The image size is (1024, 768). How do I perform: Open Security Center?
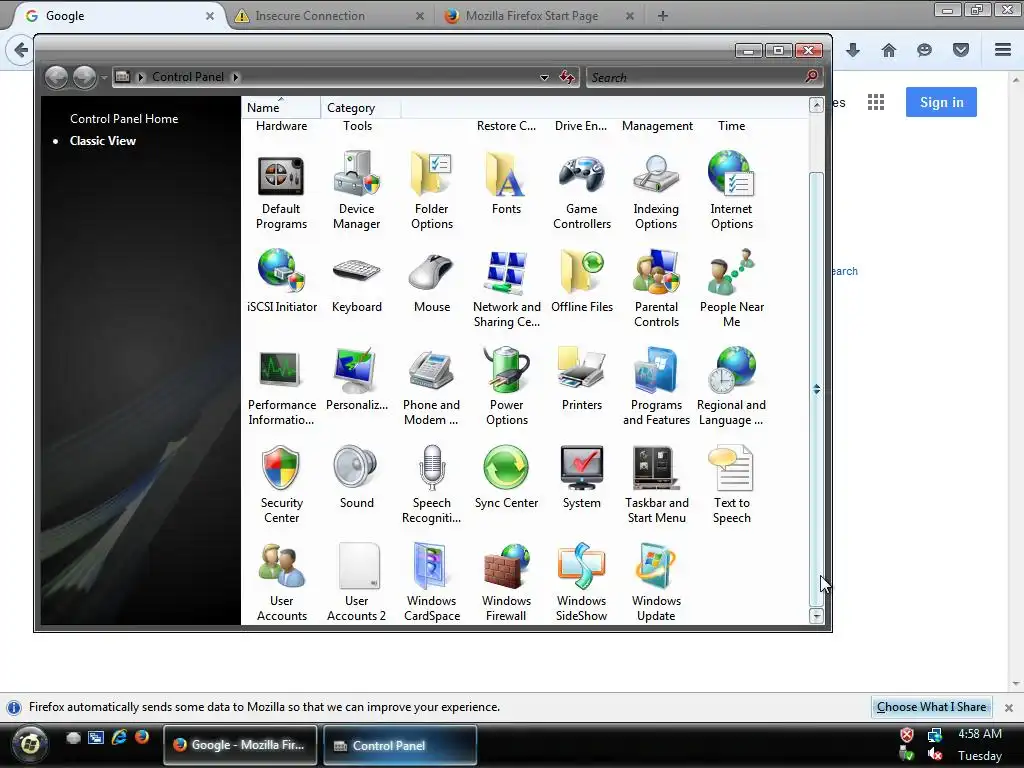pyautogui.click(x=281, y=484)
